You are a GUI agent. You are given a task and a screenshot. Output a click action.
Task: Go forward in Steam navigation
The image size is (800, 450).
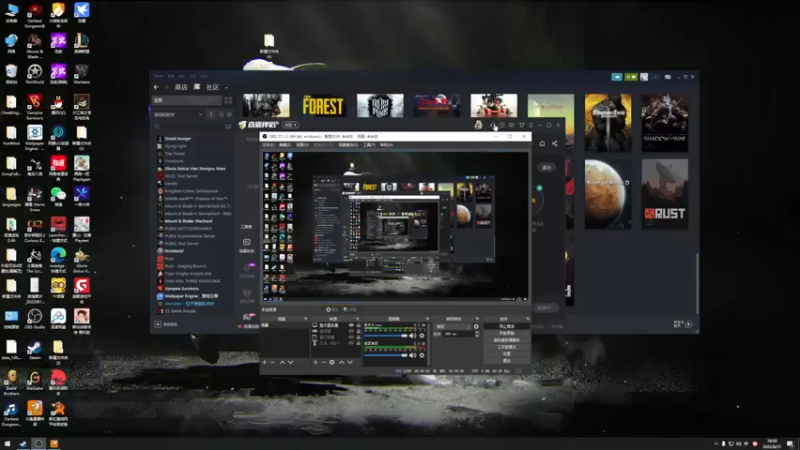click(x=167, y=87)
